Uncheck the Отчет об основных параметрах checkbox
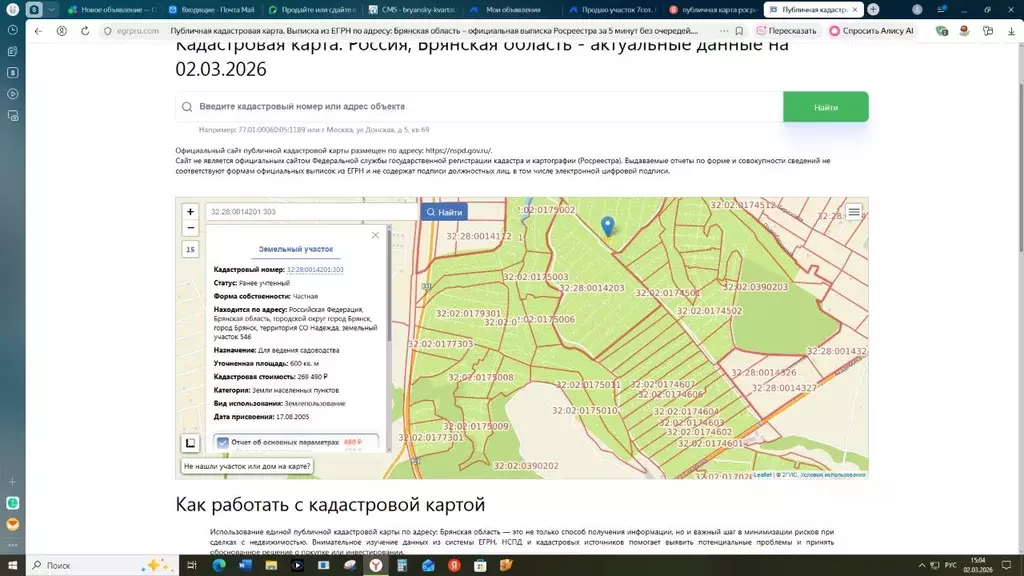Viewport: 1024px width, 576px height. (x=224, y=441)
